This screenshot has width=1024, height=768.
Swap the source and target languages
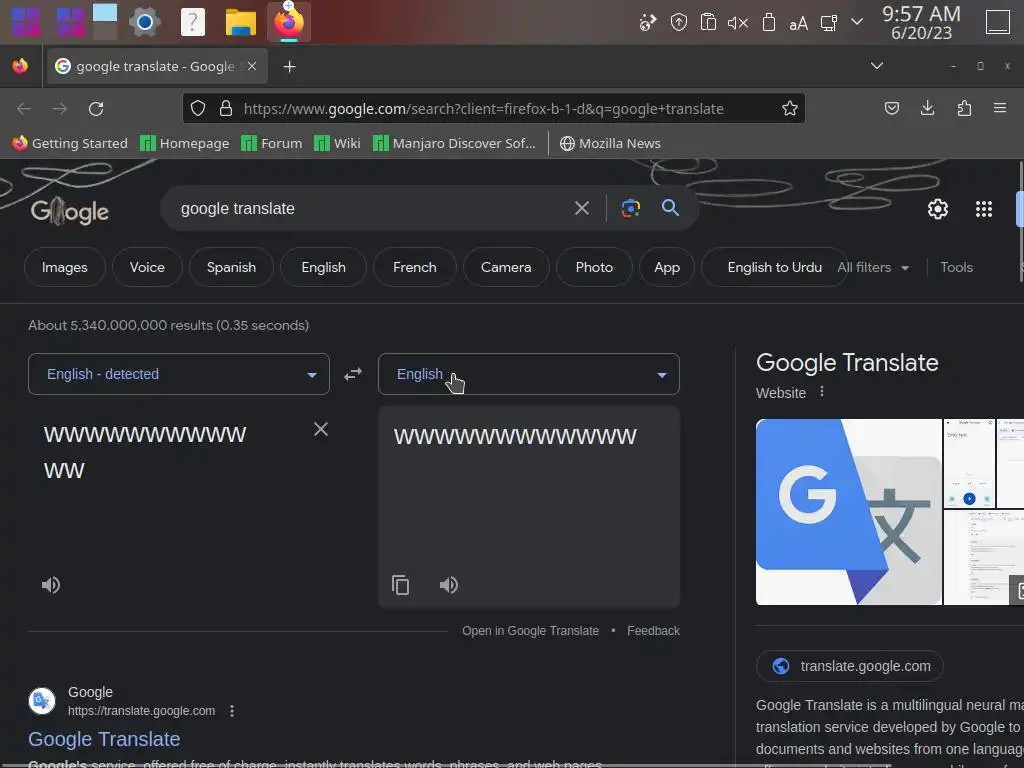[353, 374]
